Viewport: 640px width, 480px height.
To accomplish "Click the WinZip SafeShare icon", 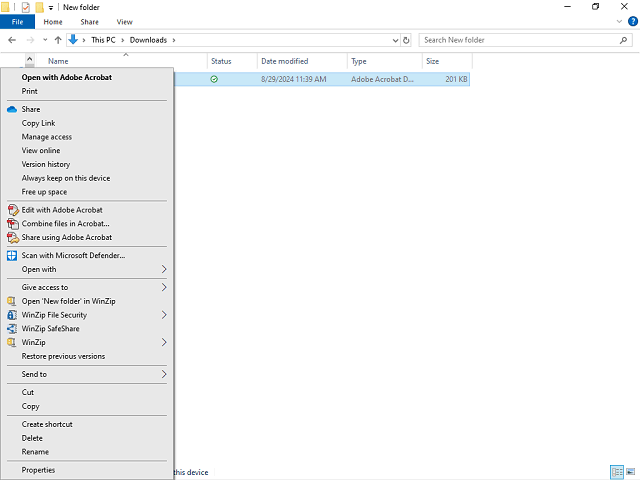I will [12, 329].
